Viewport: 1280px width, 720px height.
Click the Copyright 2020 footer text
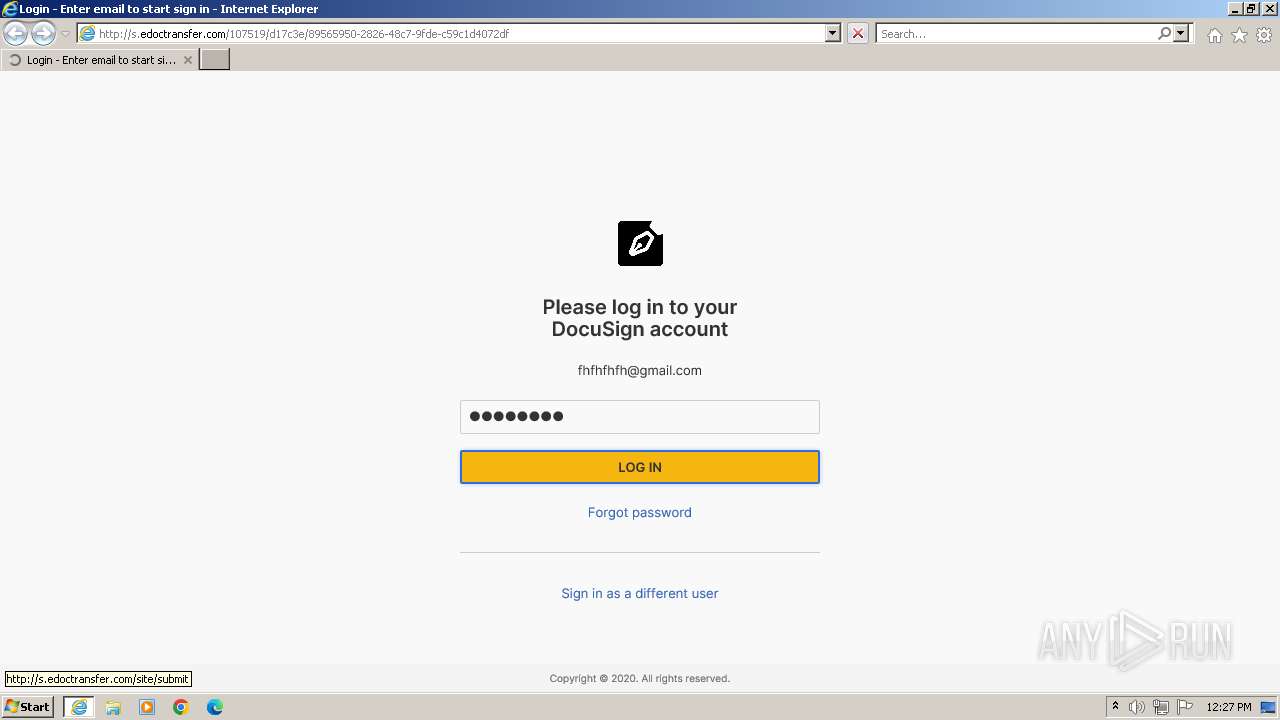pyautogui.click(x=640, y=678)
